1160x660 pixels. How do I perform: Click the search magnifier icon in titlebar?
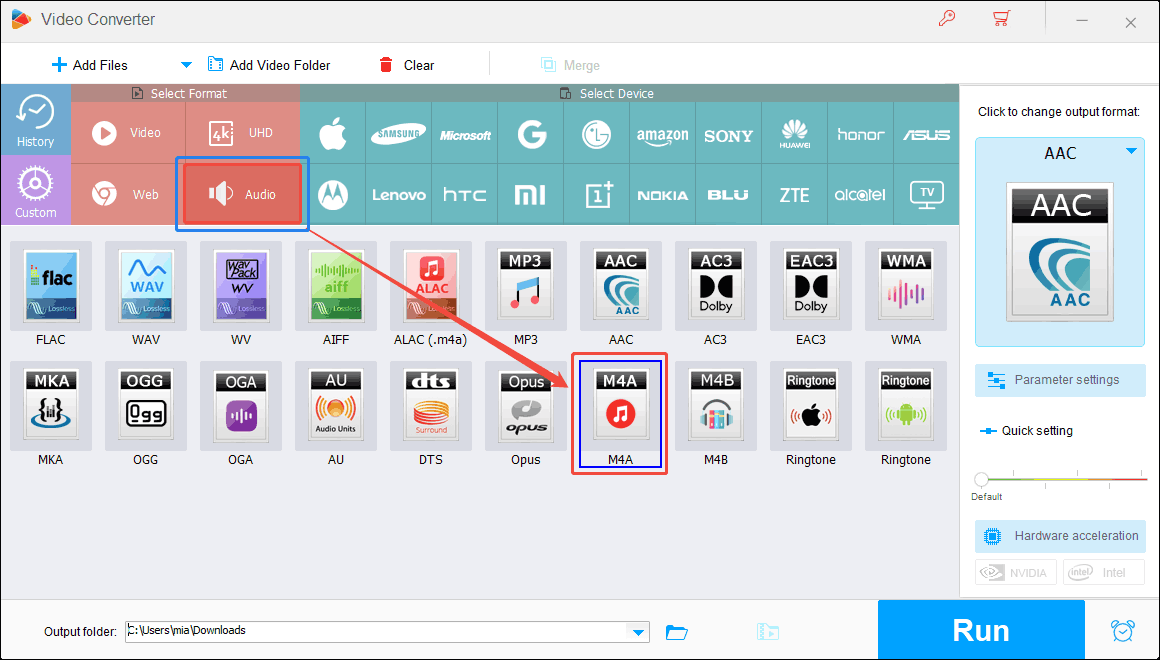click(947, 19)
